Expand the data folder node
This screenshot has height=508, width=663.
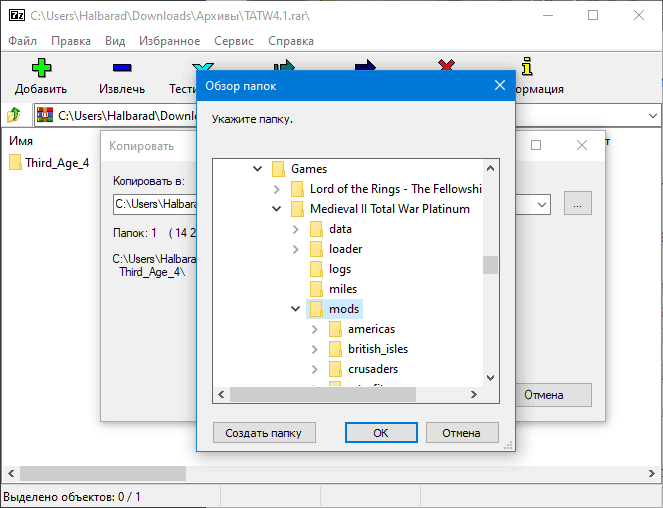coord(295,229)
